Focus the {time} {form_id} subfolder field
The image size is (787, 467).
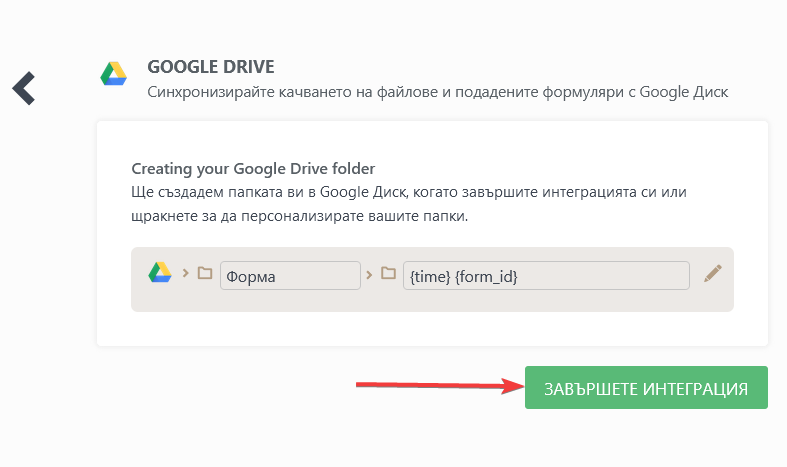[545, 275]
